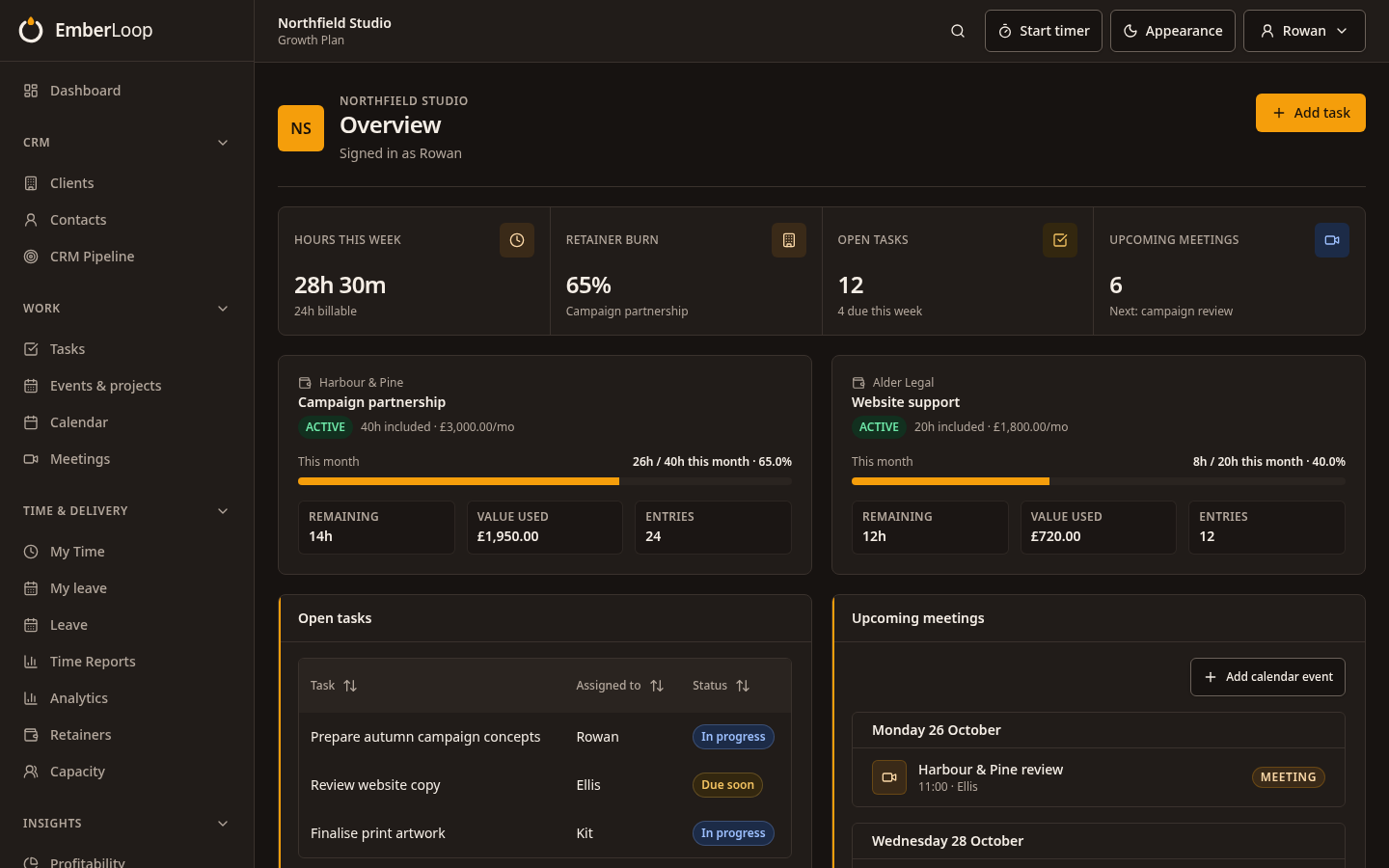Sort by Status column arrows
This screenshot has width=1389, height=868.
pos(743,686)
